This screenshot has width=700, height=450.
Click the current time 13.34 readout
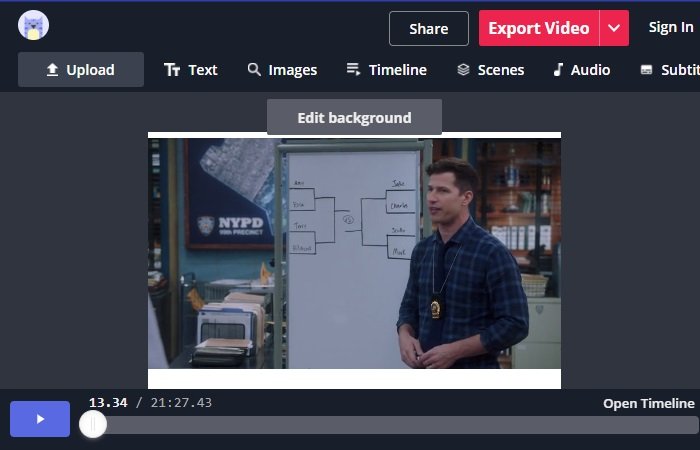coord(108,403)
